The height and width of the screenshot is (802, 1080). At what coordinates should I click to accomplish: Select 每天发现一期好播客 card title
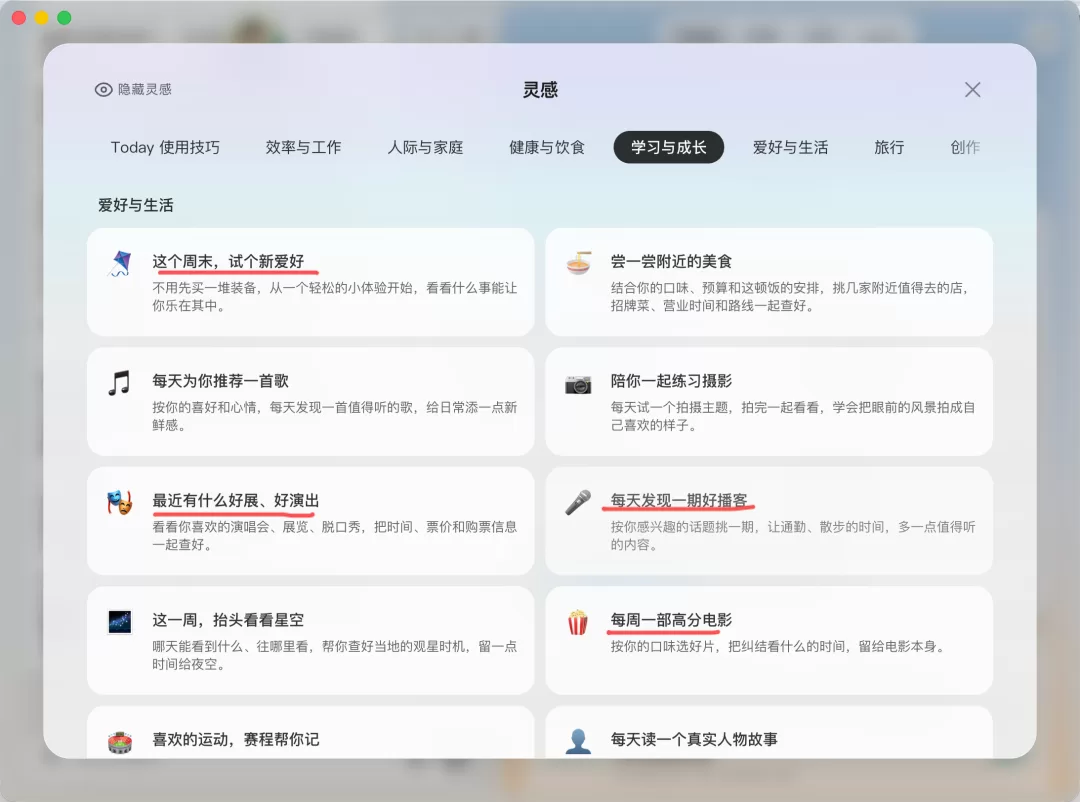click(x=678, y=501)
